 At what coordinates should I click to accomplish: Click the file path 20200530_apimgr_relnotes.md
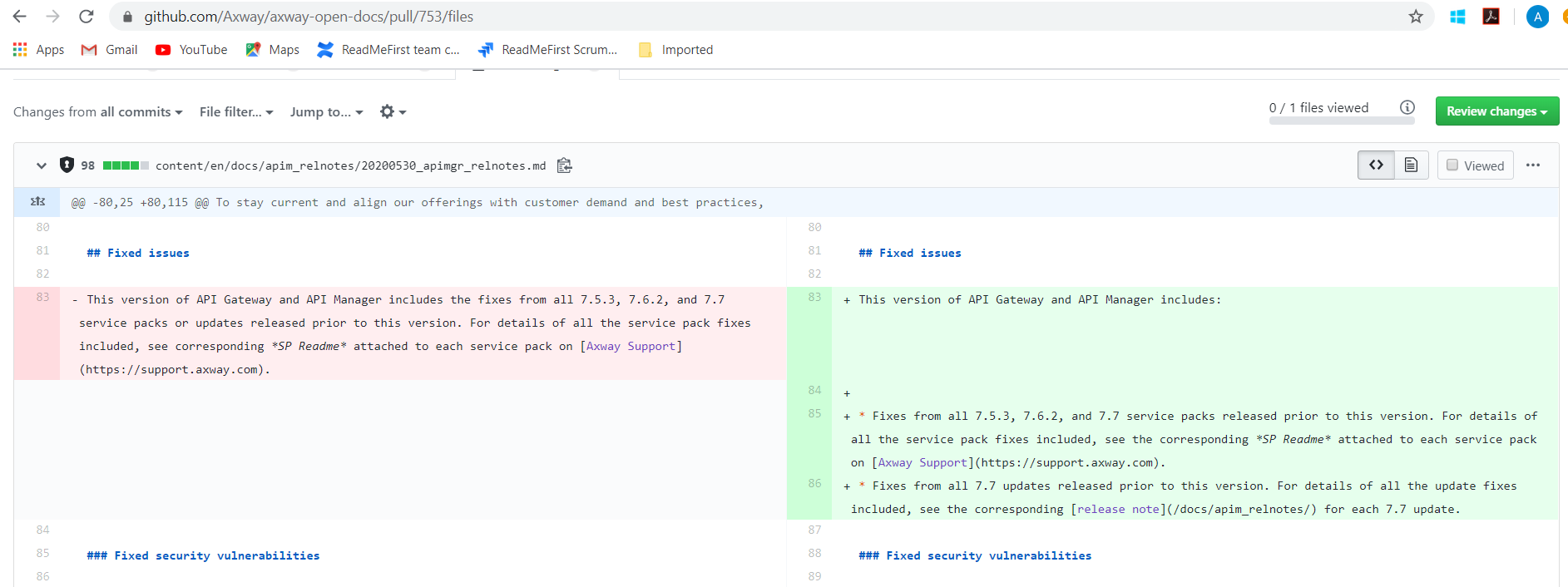click(x=350, y=165)
